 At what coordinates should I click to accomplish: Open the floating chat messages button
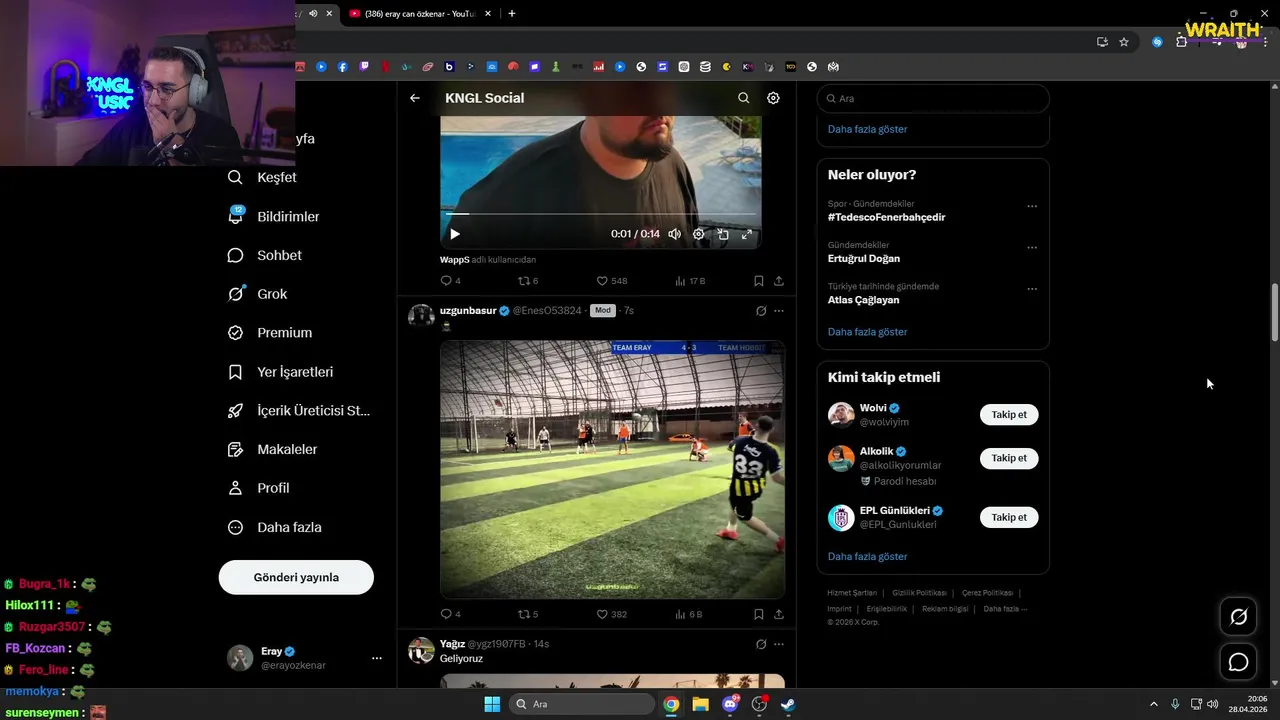click(x=1238, y=662)
